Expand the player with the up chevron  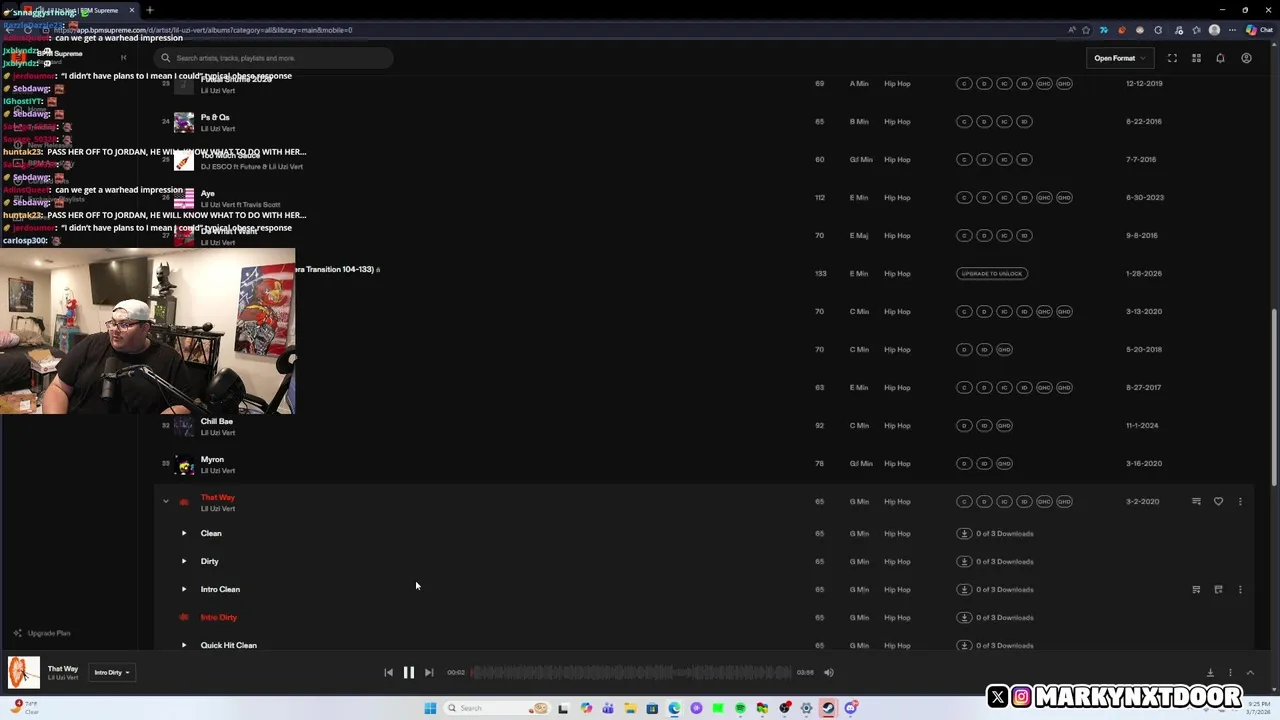[x=1250, y=673]
